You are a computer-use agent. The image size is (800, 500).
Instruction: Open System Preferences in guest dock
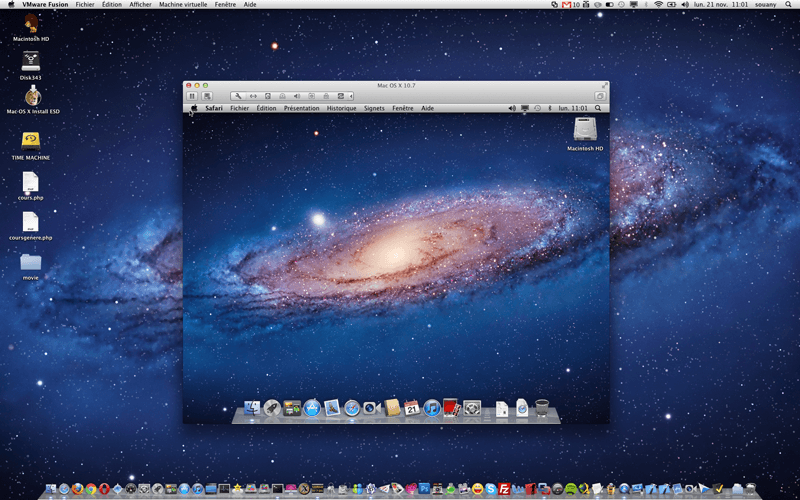[472, 408]
